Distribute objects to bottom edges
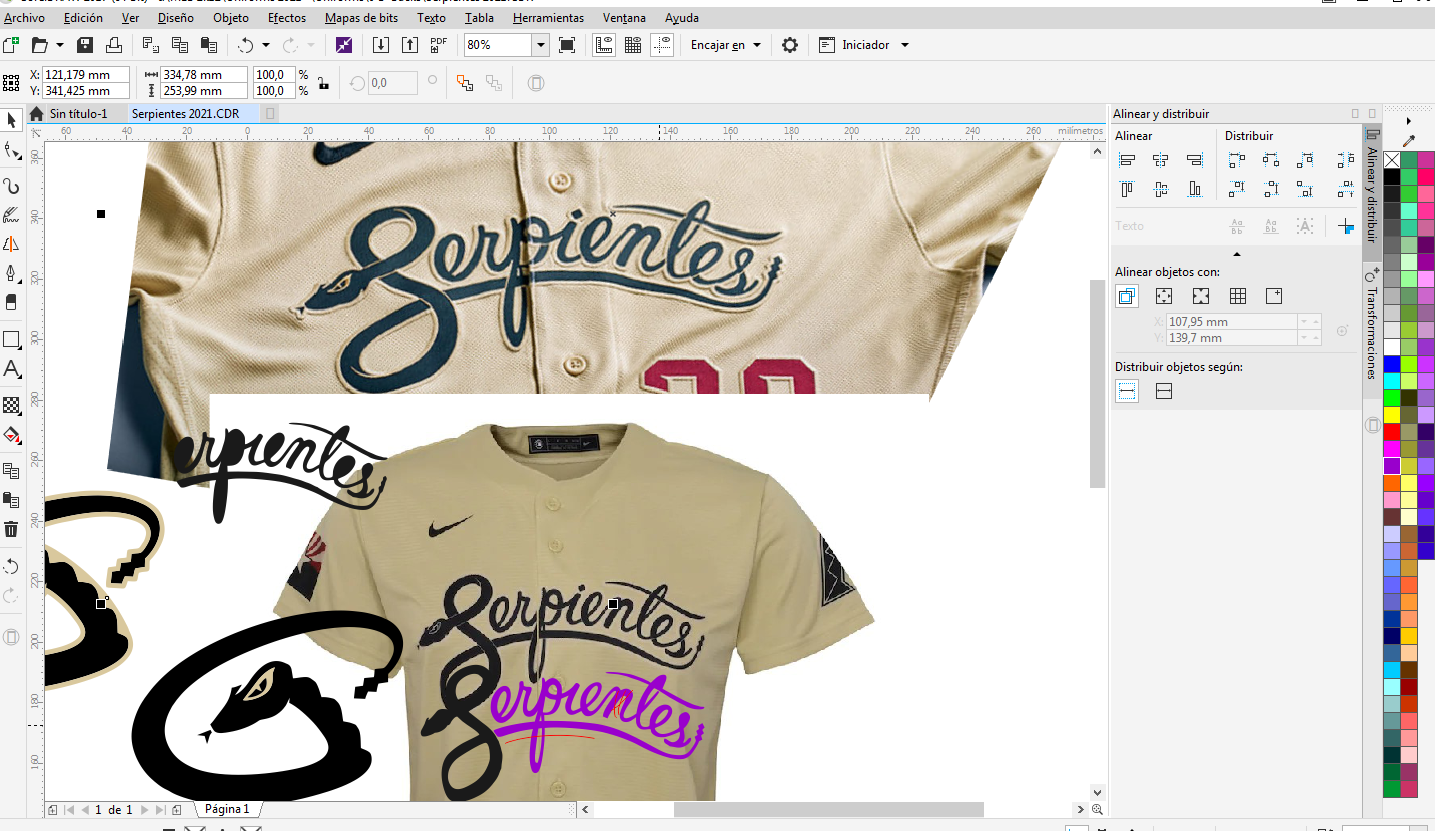The width and height of the screenshot is (1435, 831). point(1305,189)
